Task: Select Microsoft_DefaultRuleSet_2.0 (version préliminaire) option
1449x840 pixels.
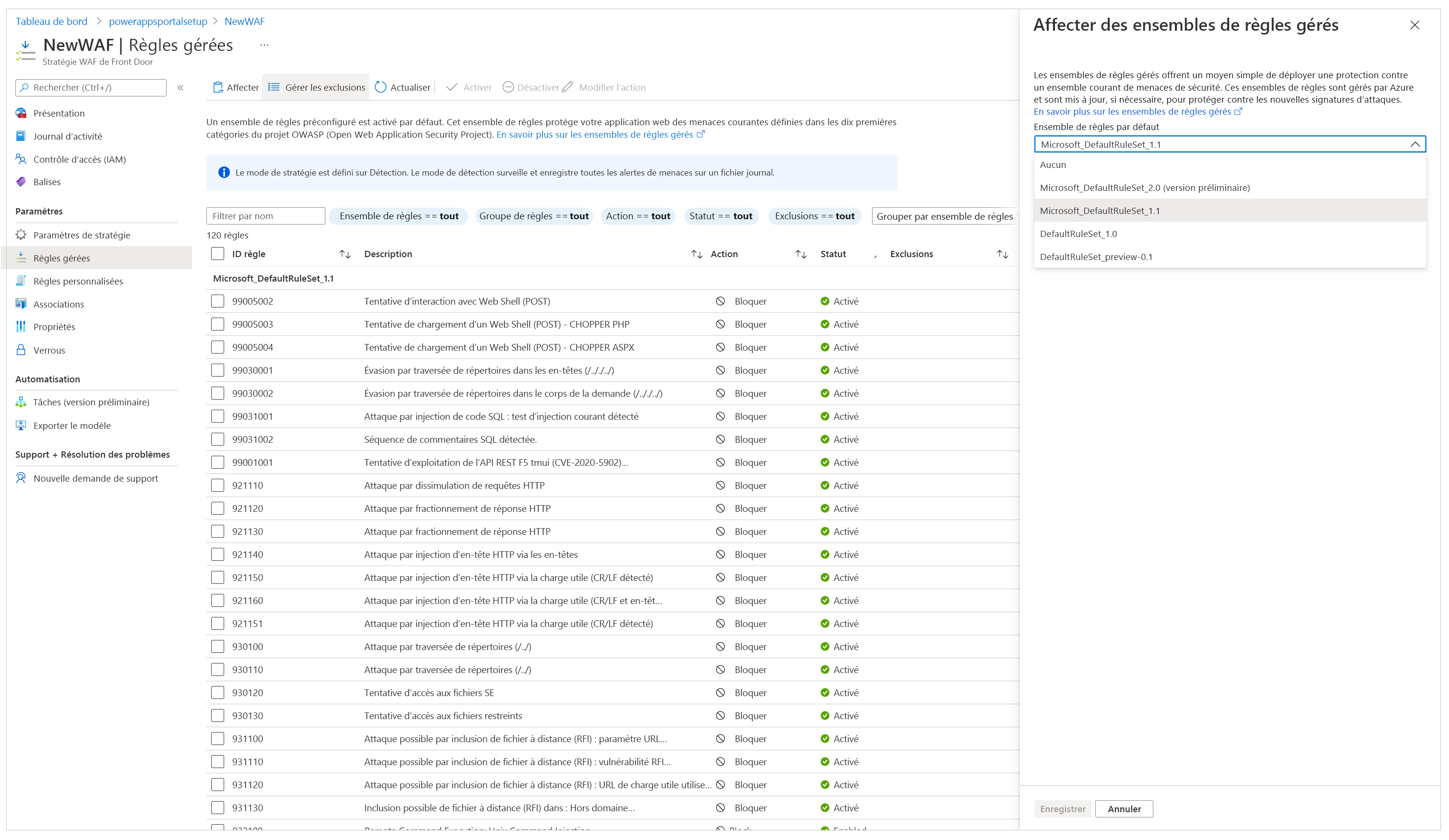Action: click(x=1230, y=188)
